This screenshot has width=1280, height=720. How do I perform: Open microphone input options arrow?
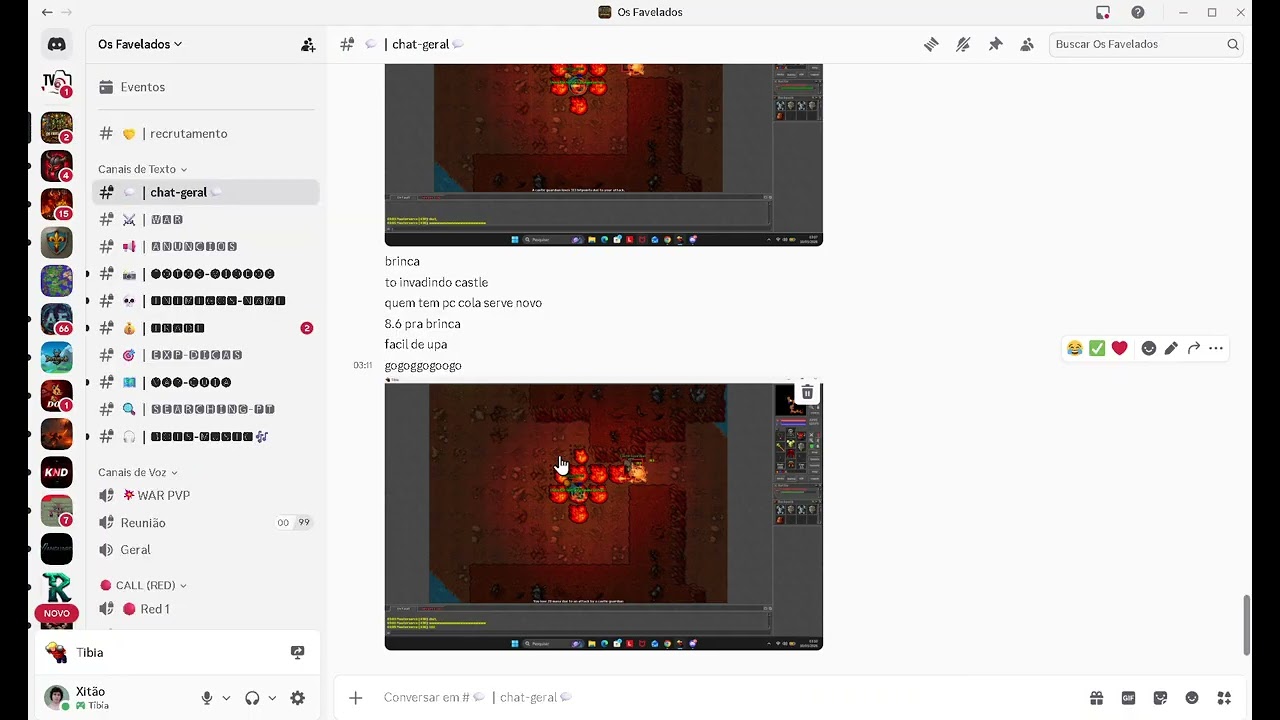226,698
